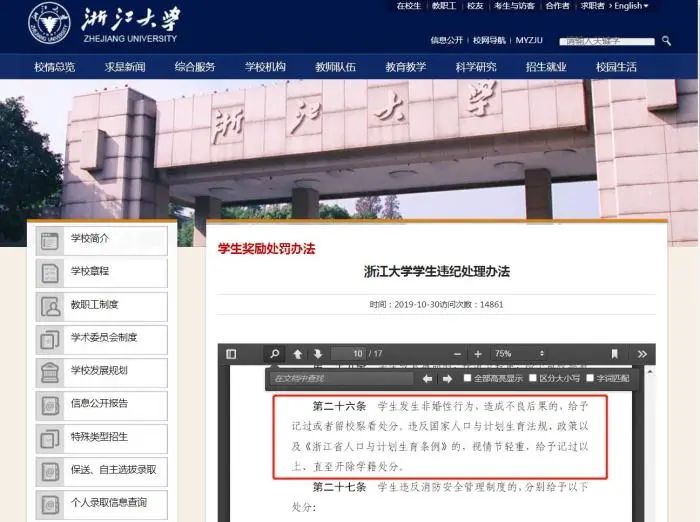The image size is (700, 522).
Task: Click the 第二十六条 article heading
Action: [x=339, y=406]
